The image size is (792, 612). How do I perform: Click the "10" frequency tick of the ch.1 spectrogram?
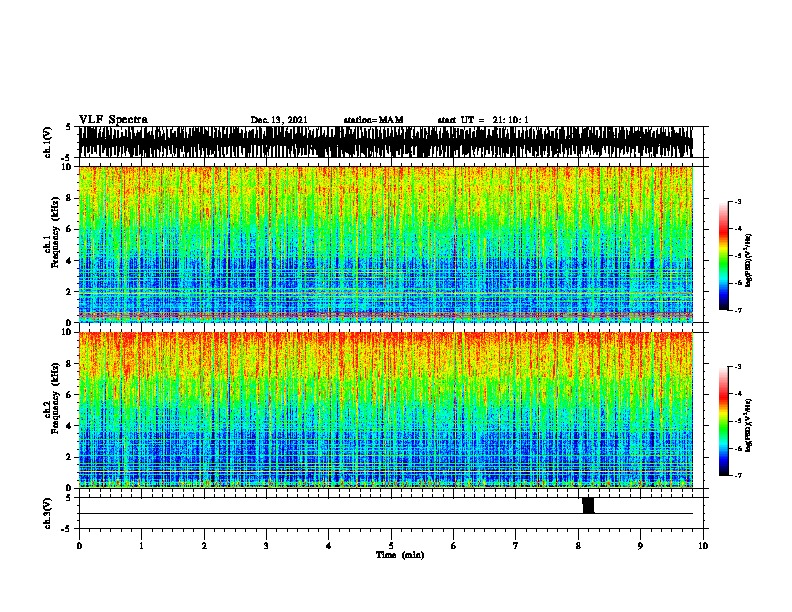(x=68, y=167)
